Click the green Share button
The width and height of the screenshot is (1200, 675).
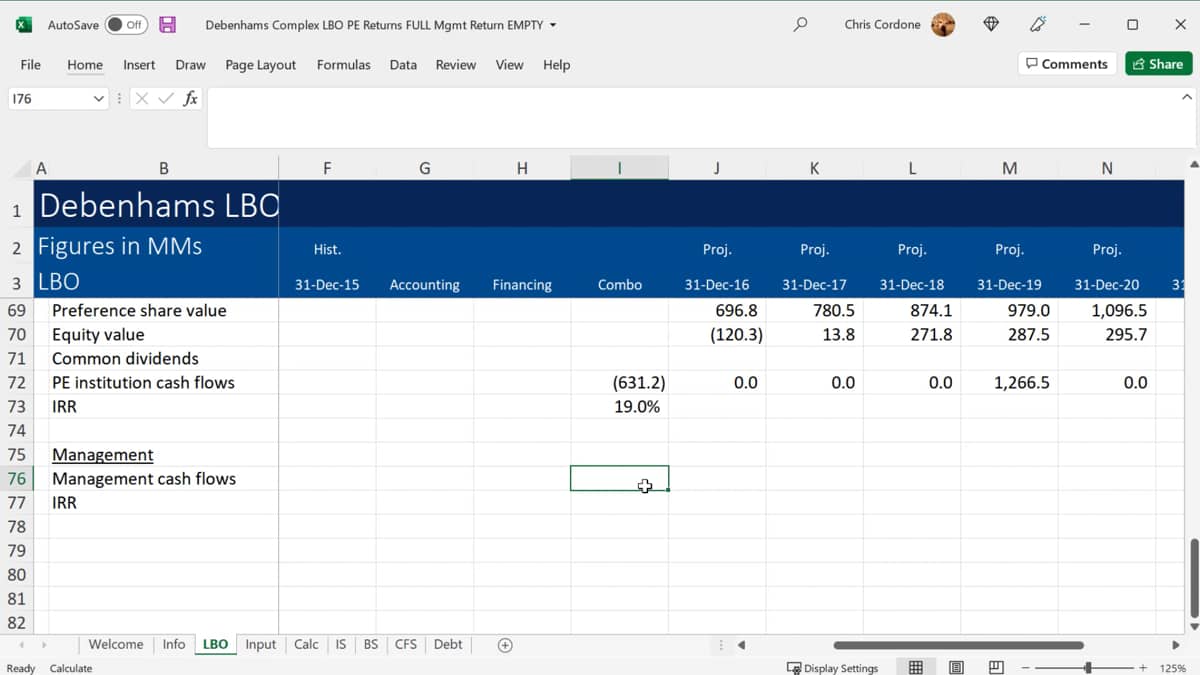[1158, 63]
